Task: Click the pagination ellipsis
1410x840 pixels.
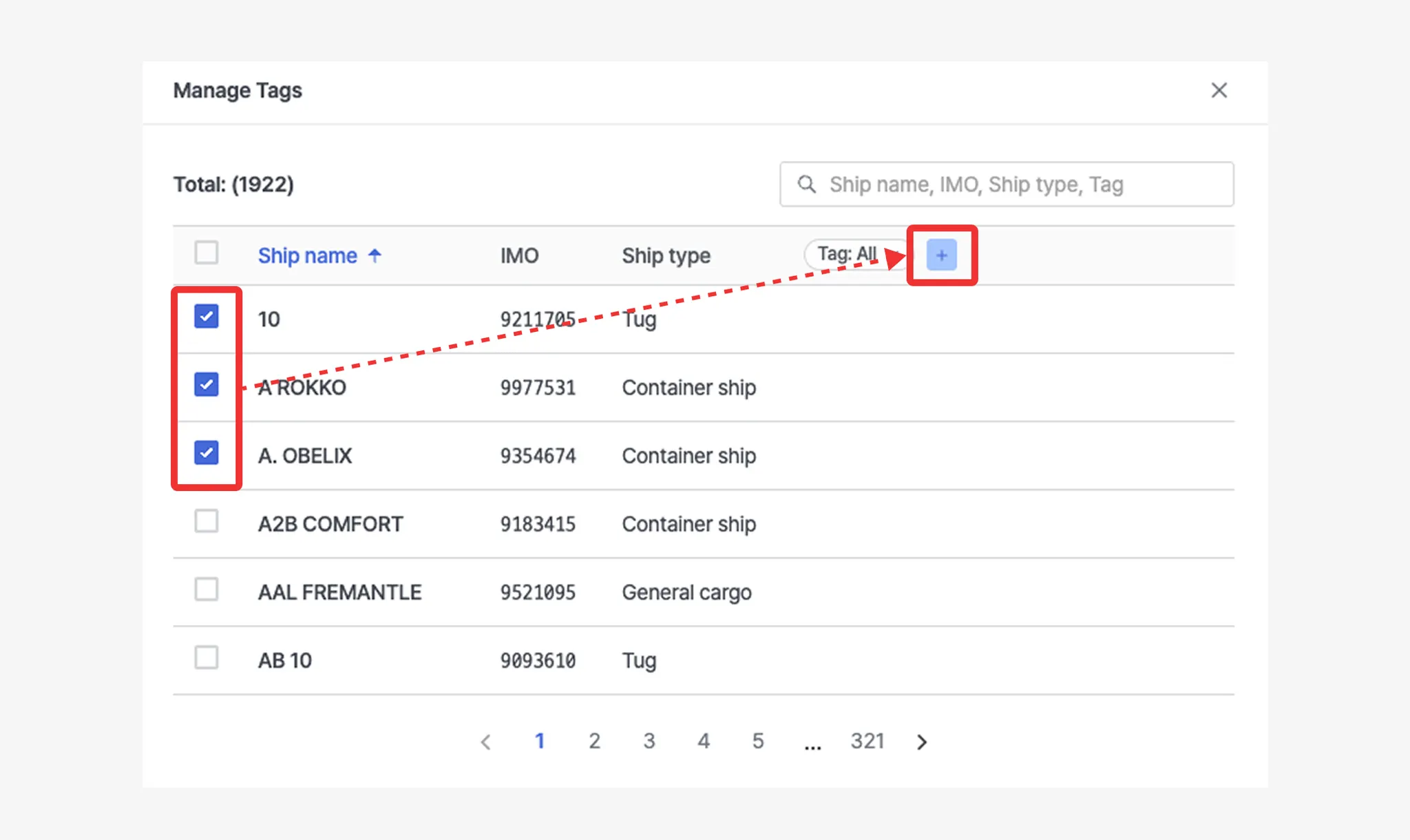Action: coord(812,744)
